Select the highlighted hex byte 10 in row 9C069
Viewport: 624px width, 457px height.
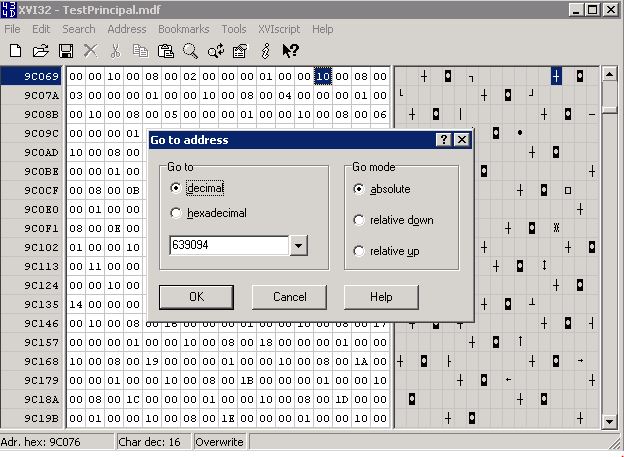point(323,76)
